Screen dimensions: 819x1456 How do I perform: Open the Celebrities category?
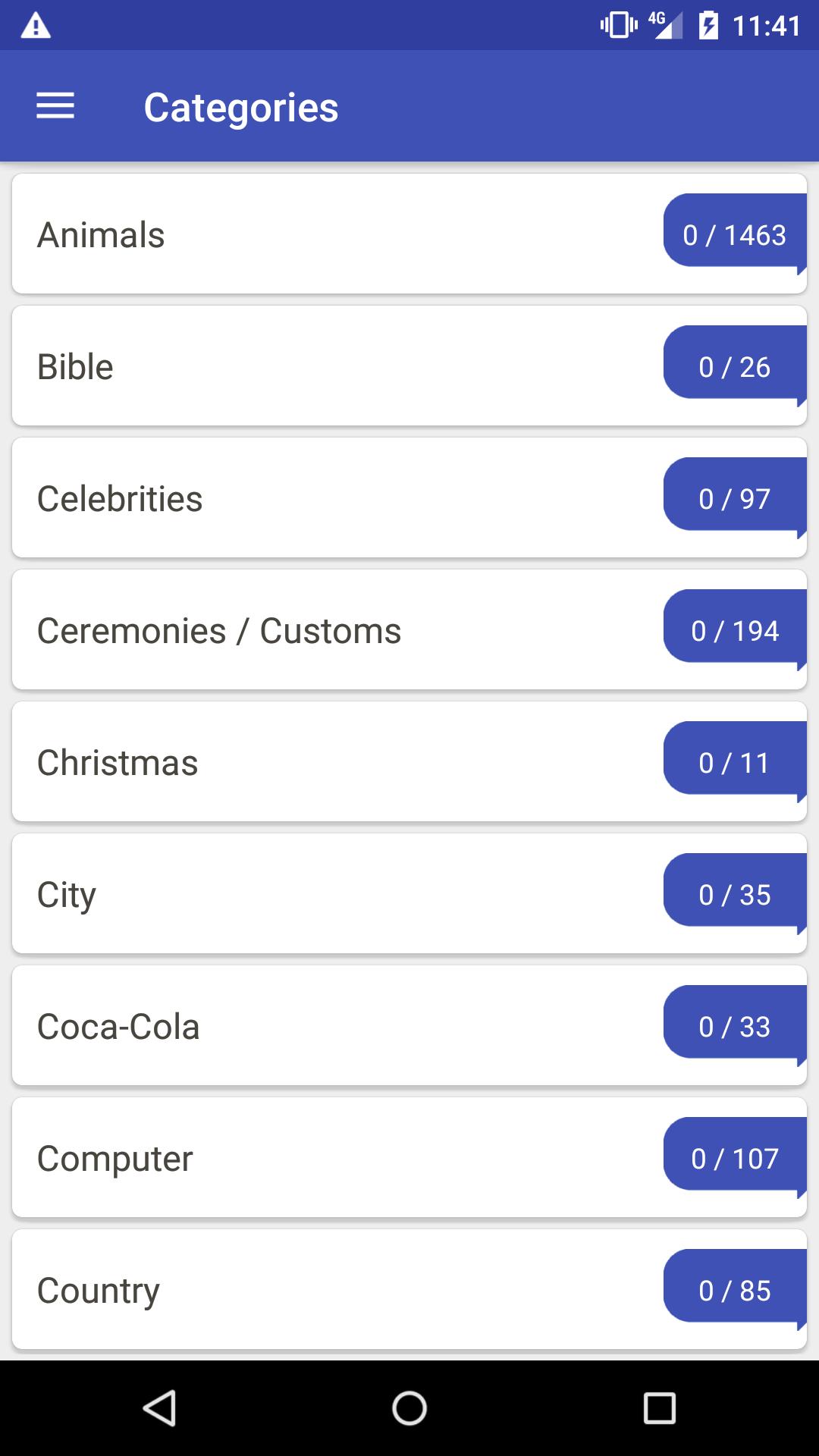point(334,498)
